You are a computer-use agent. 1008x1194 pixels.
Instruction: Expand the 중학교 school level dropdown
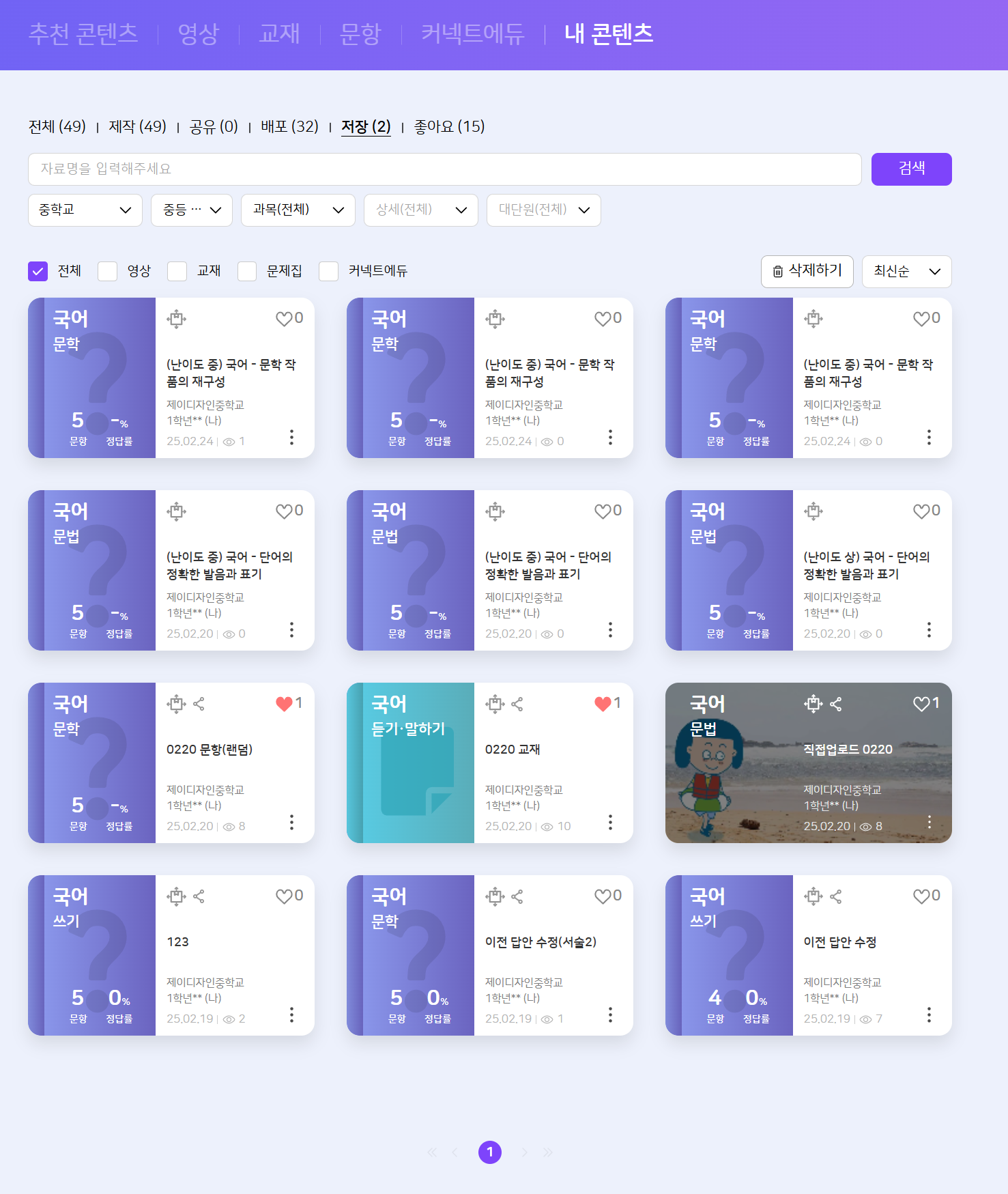click(x=85, y=210)
